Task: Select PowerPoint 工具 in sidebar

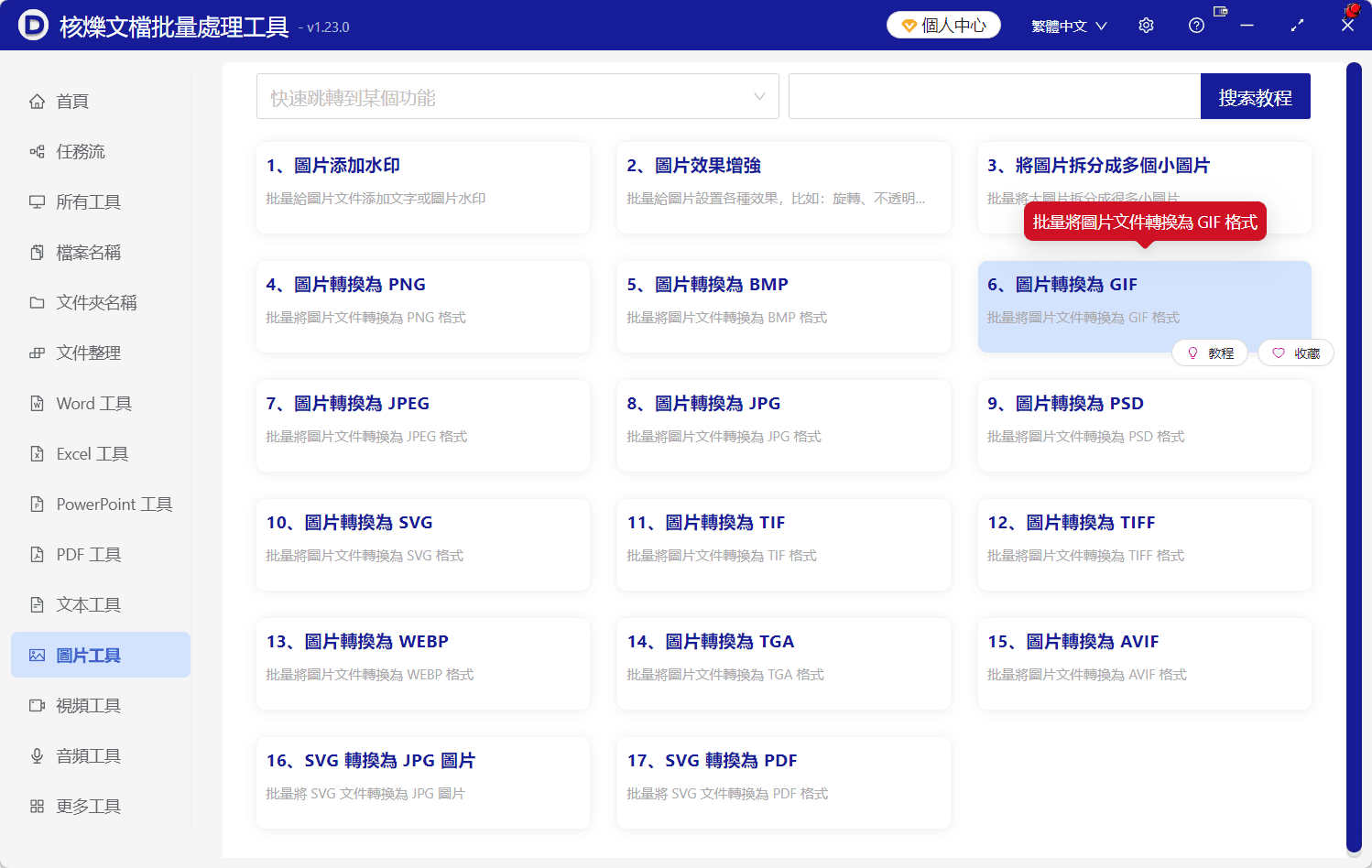Action: pyautogui.click(x=101, y=504)
